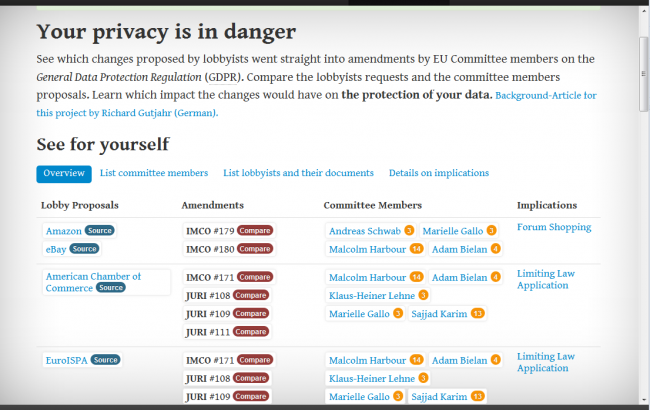Open the Source badge next to eBay
The image size is (650, 410).
coord(85,249)
